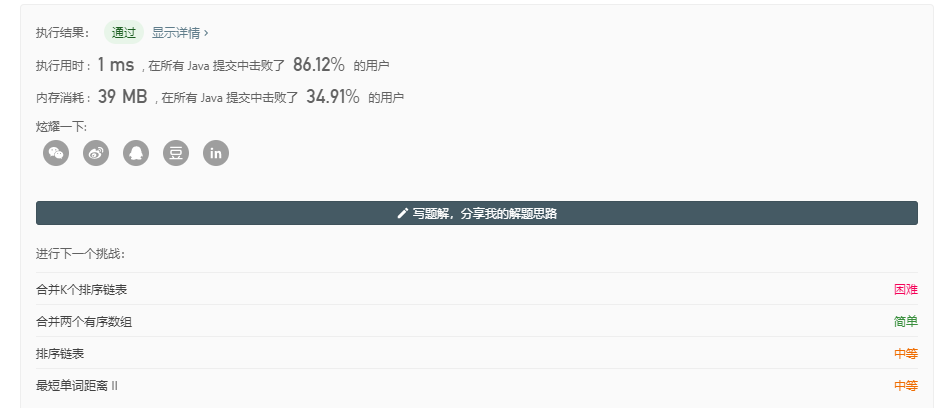Click the 39 MB memory value

(122, 97)
